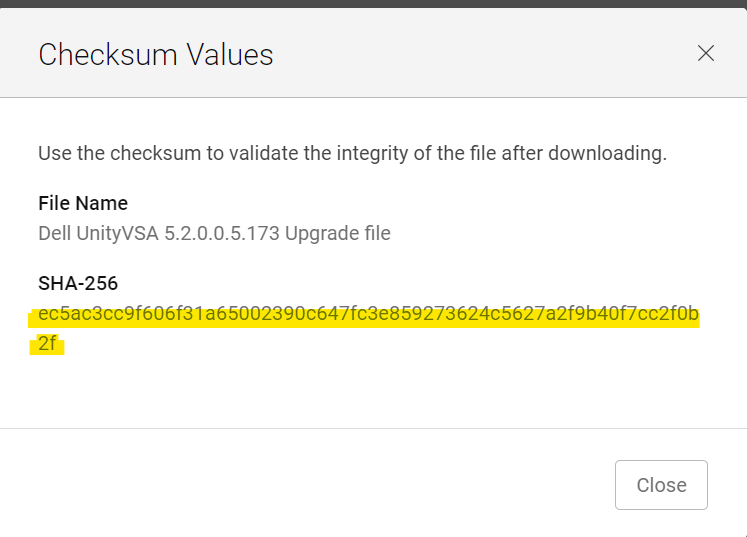Click the words "Upgrade file"
The height and width of the screenshot is (537, 747).
337,233
